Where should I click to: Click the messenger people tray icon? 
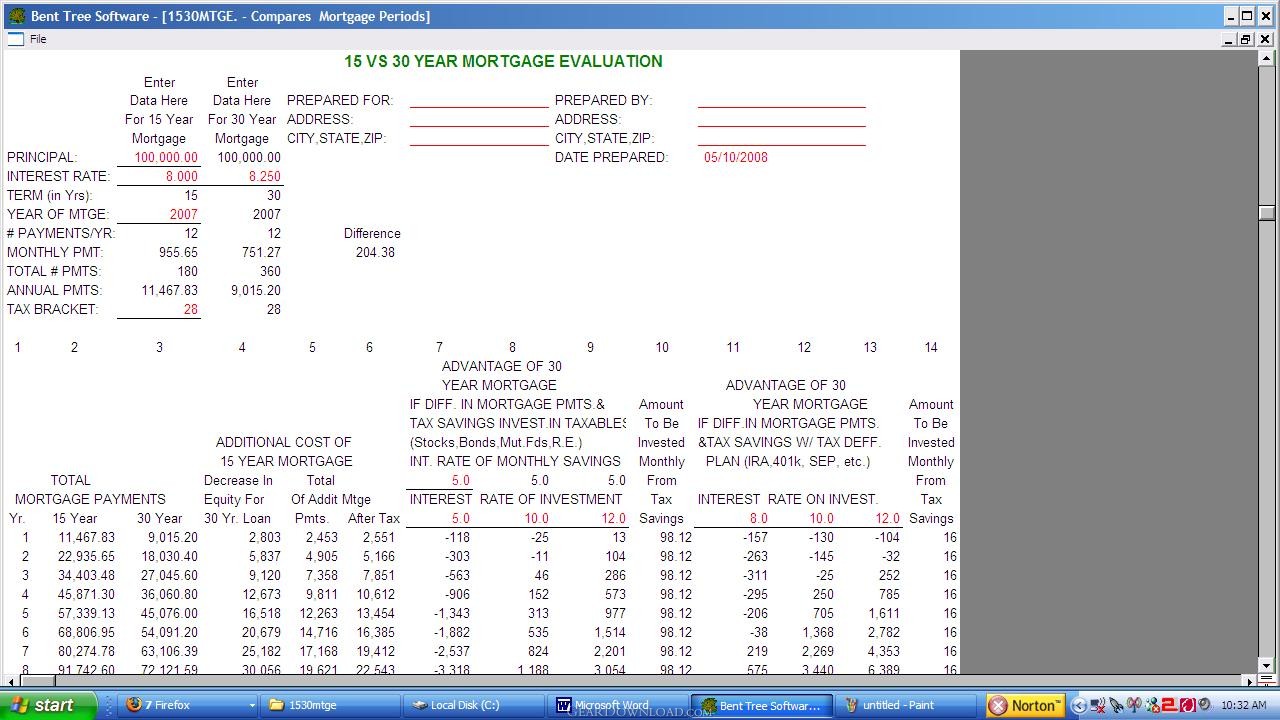(1152, 705)
